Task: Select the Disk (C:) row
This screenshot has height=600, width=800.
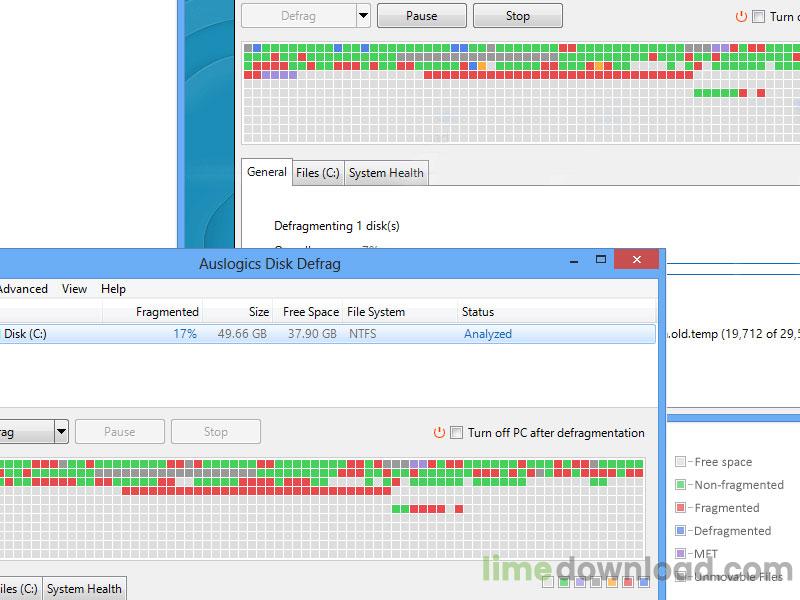Action: [x=328, y=334]
